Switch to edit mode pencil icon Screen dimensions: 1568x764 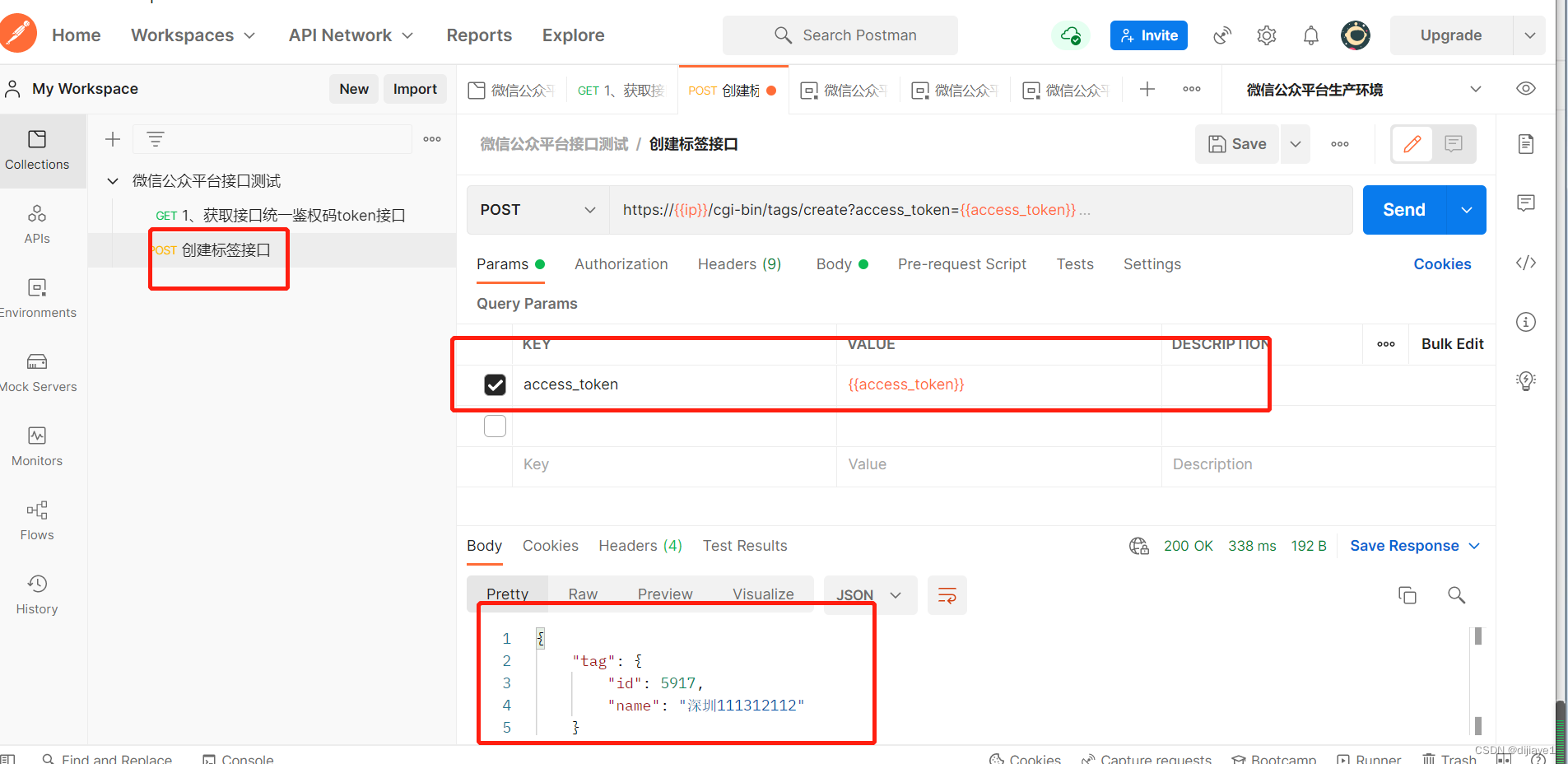1412,144
